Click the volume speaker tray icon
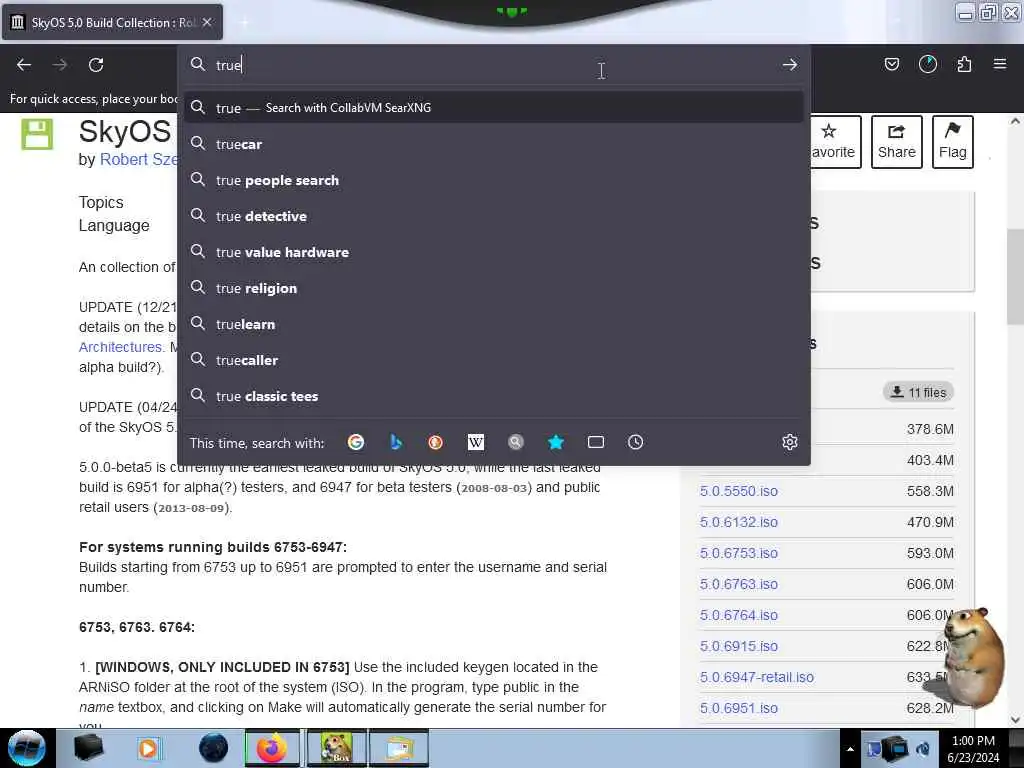 tap(923, 749)
